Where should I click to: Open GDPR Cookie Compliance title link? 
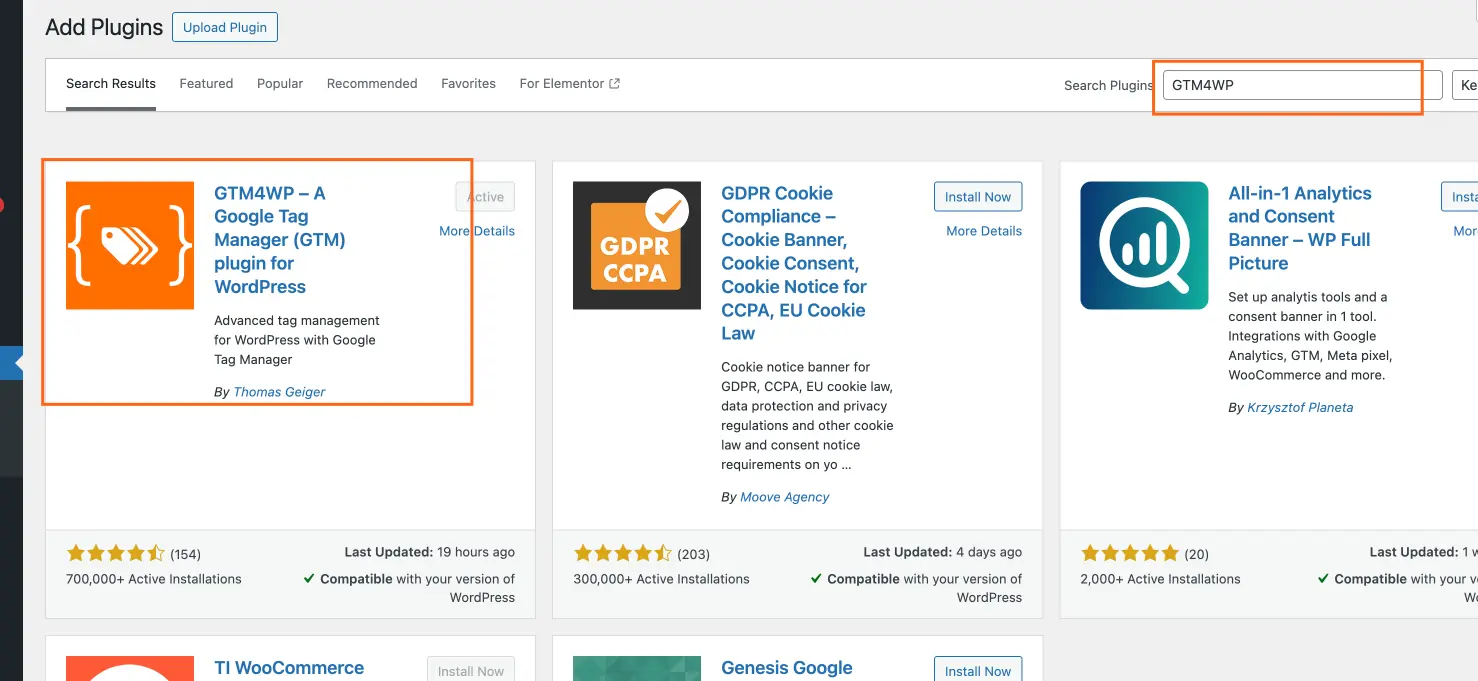pyautogui.click(x=794, y=263)
